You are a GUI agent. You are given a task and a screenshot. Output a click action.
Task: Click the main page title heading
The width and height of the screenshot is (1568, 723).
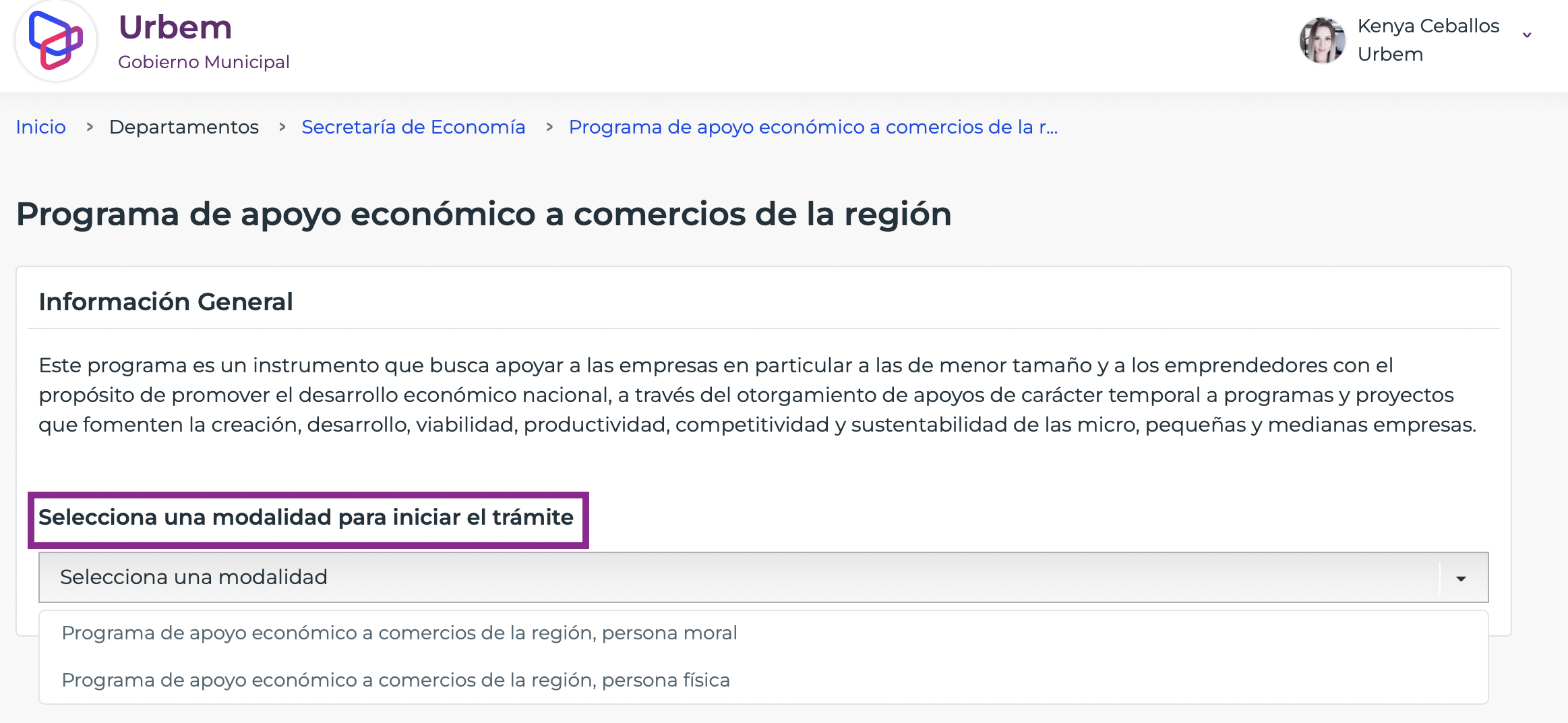[483, 214]
